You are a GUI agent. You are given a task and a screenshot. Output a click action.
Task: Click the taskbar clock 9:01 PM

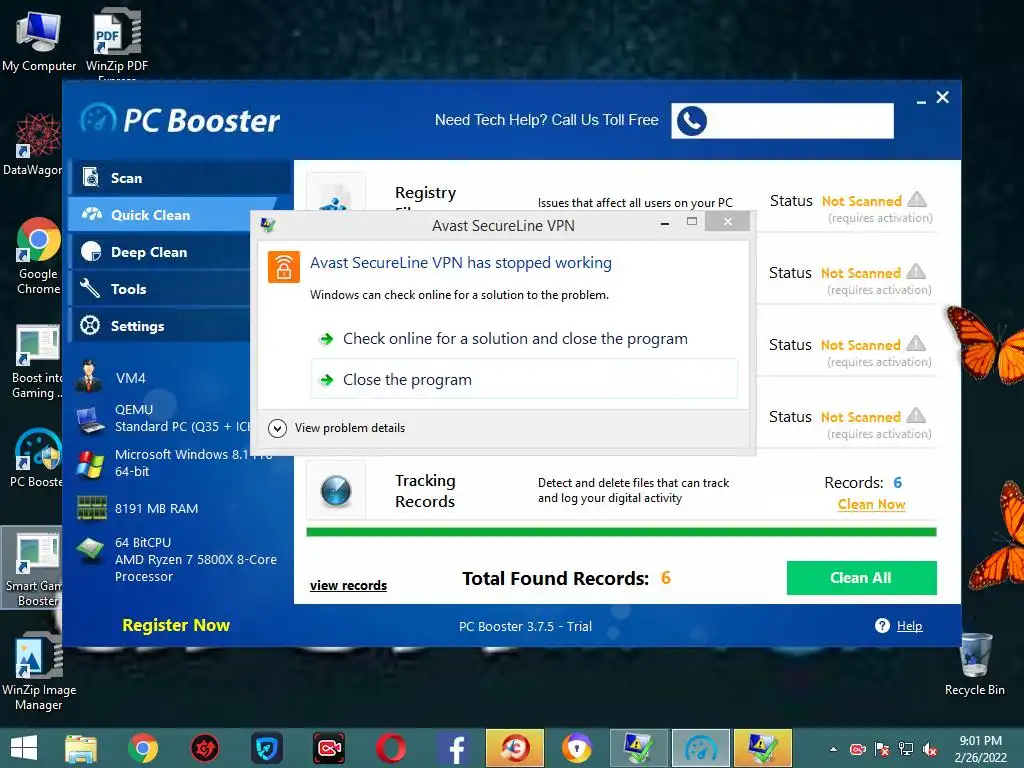[980, 748]
